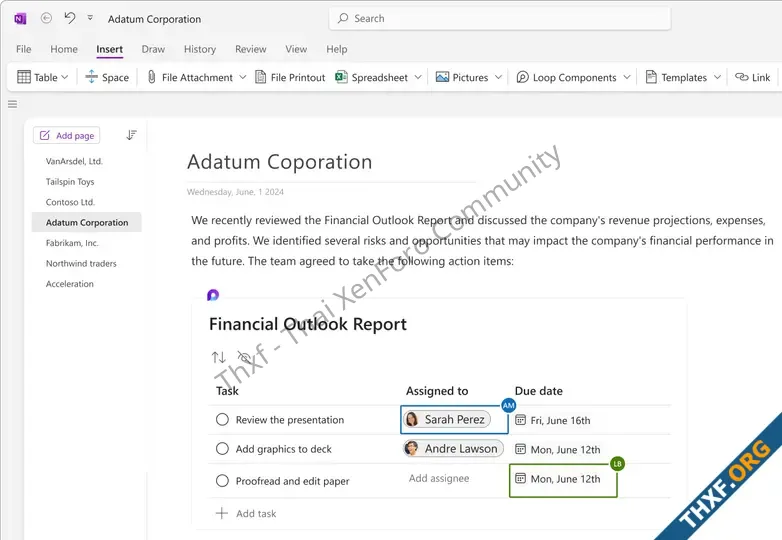Click the AM collaborator badge

tap(508, 405)
